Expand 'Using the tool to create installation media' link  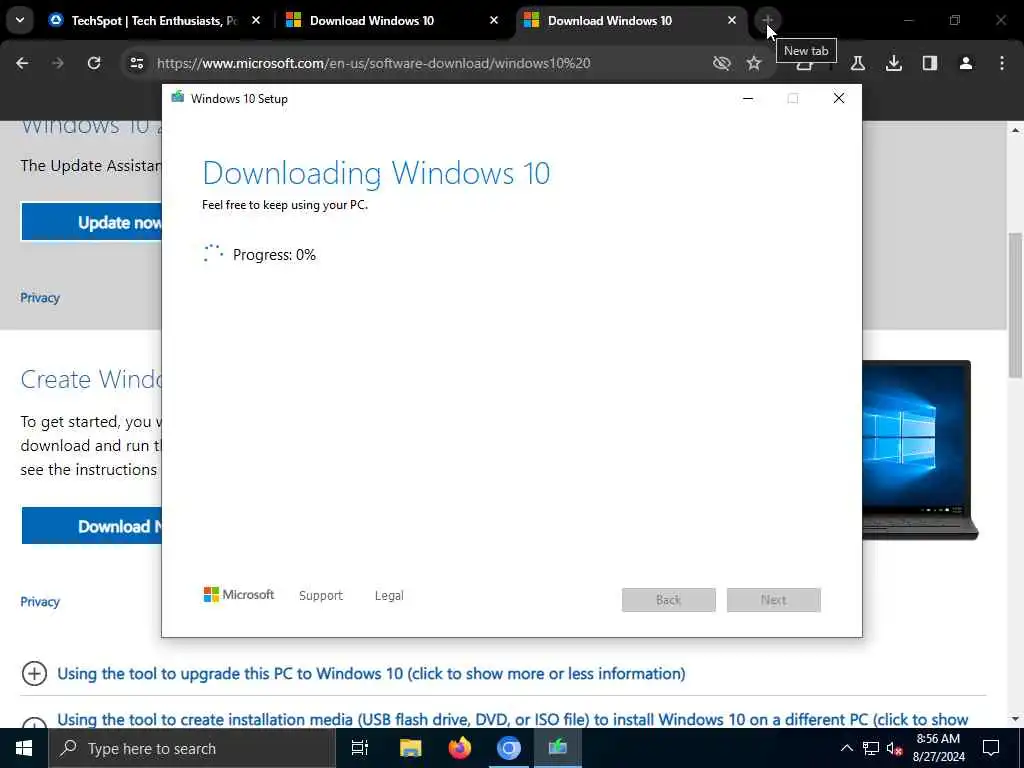click(513, 719)
